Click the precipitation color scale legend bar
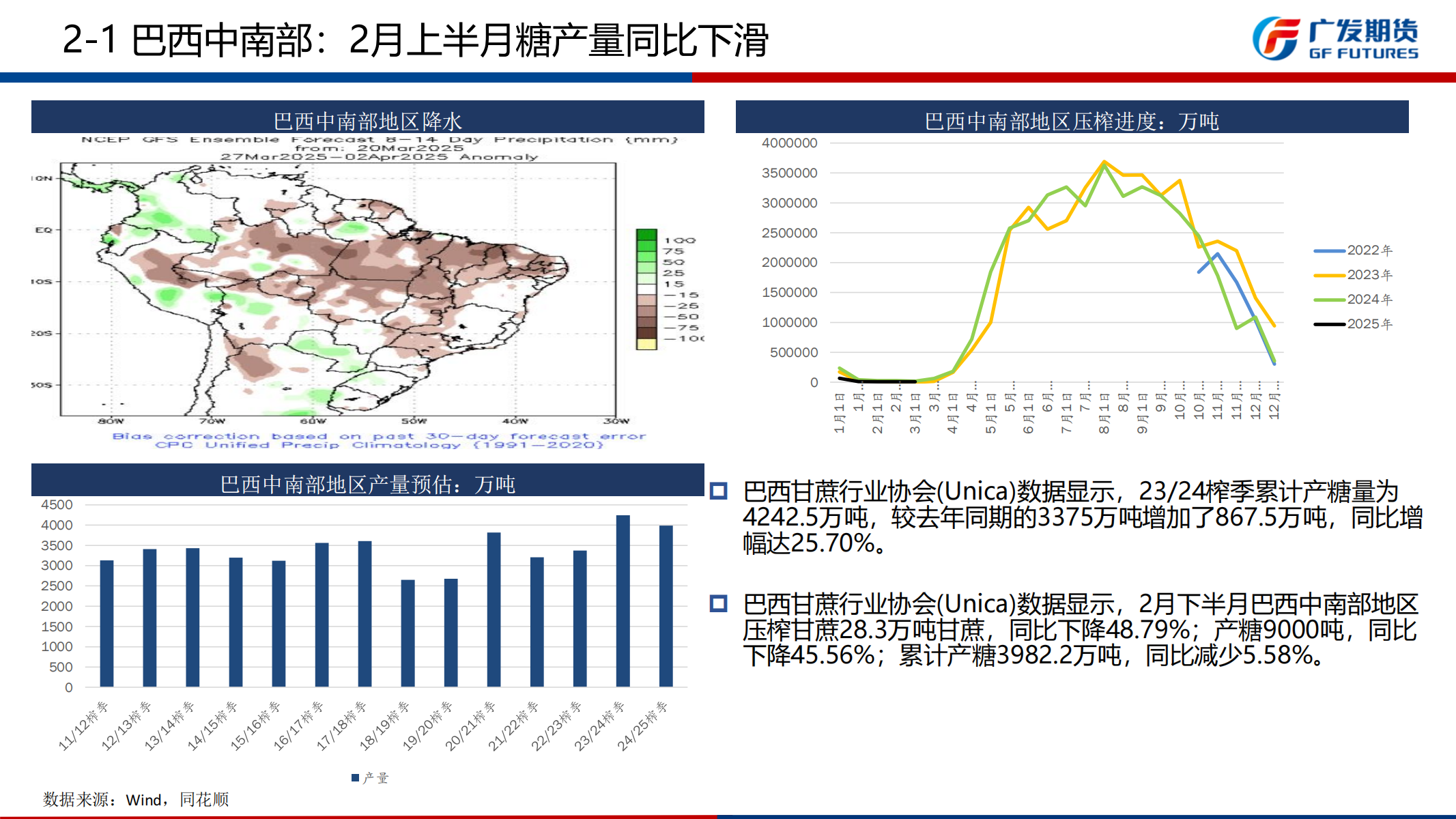The image size is (1456, 819). pyautogui.click(x=646, y=289)
